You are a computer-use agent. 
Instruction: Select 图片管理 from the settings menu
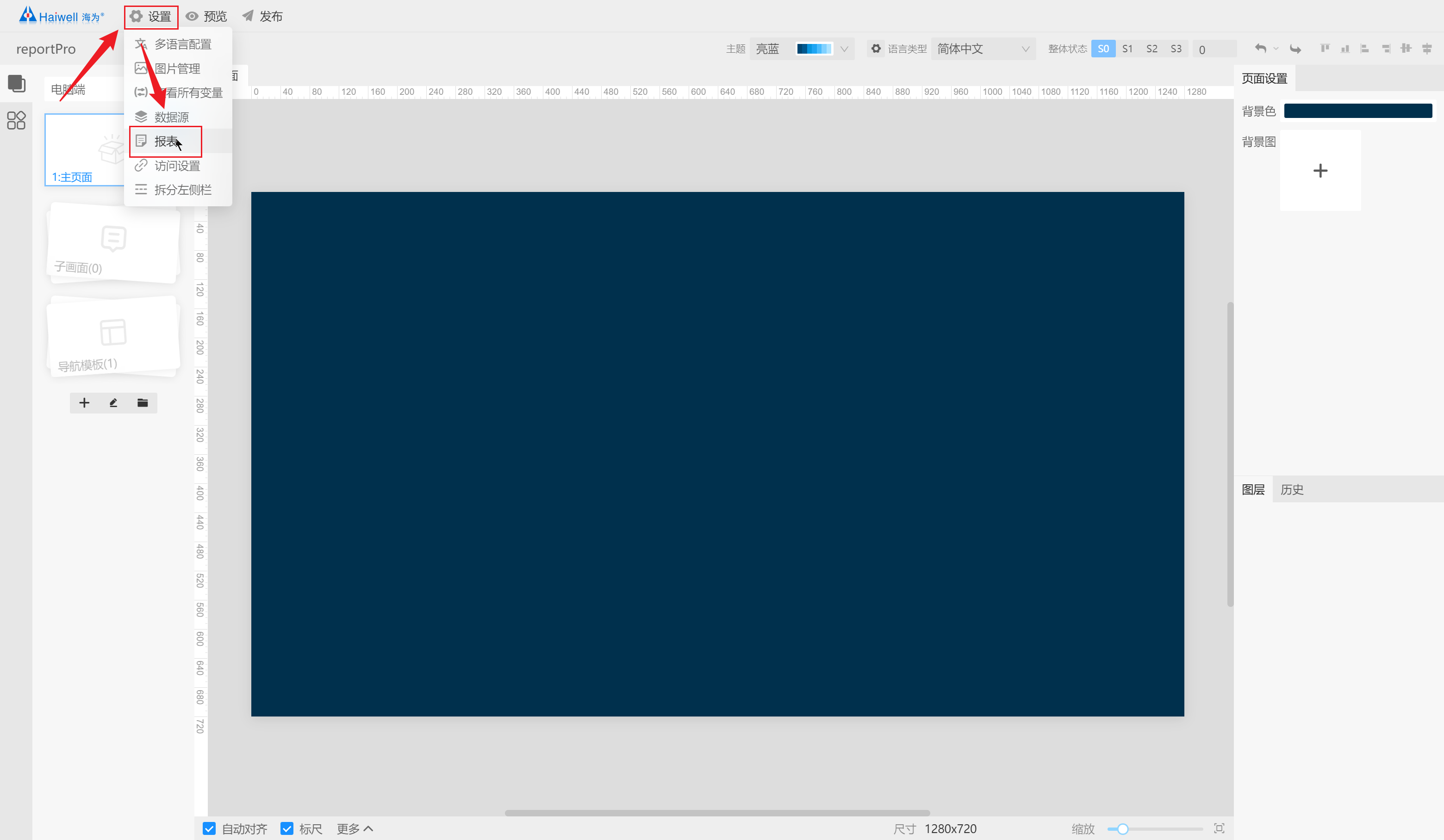[178, 69]
